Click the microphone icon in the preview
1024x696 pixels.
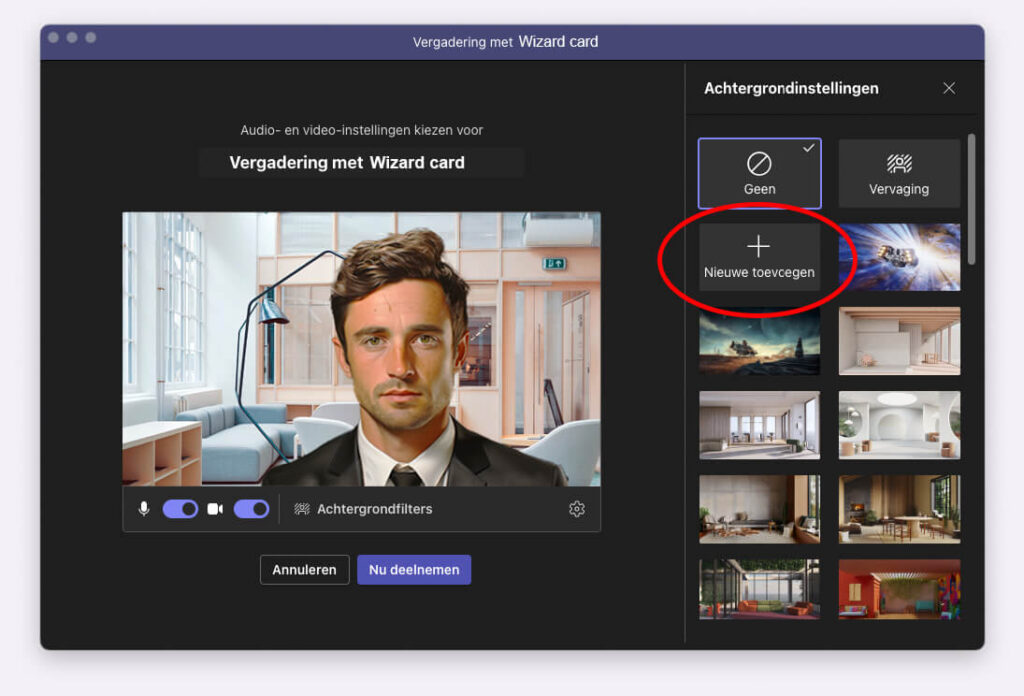click(143, 509)
